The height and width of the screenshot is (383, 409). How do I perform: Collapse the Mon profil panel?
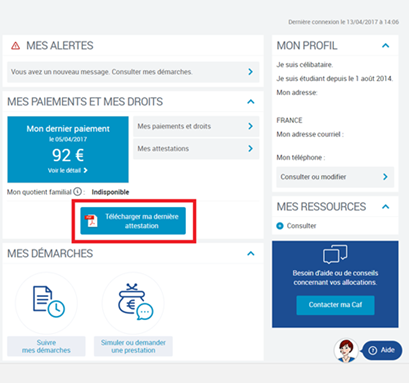385,46
